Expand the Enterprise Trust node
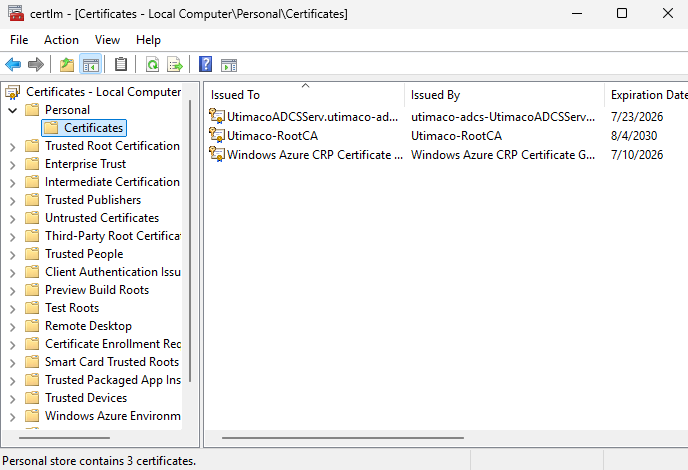This screenshot has width=688, height=470. coord(12,164)
